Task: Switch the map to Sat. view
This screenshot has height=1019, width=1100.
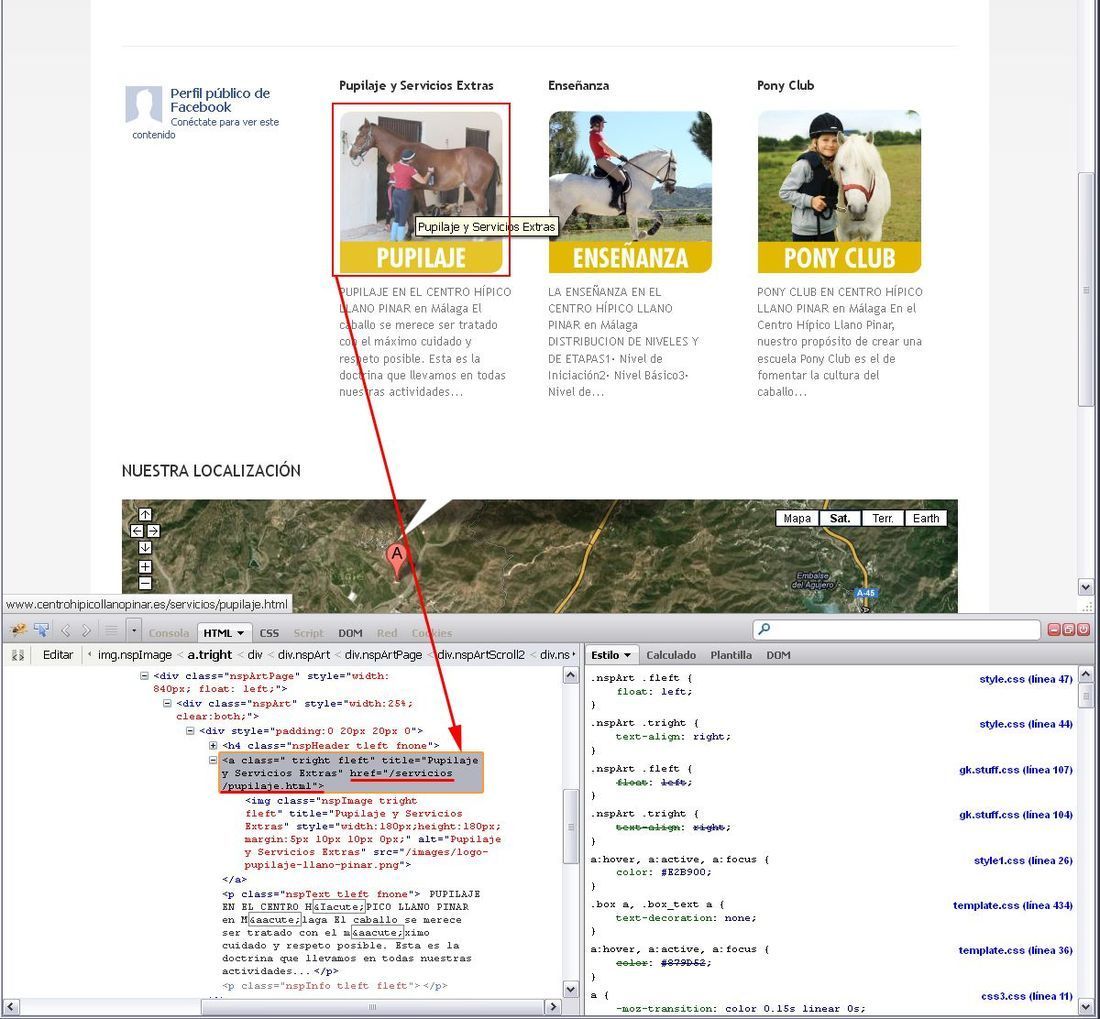Action: coord(840,518)
